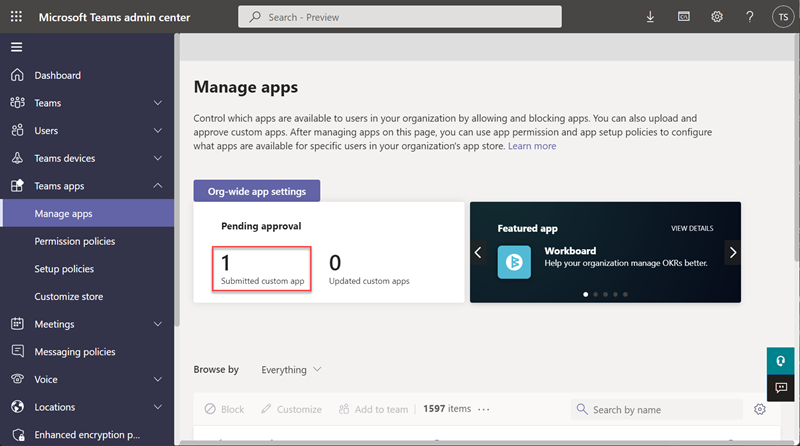Open the feedback chat button
This screenshot has height=446, width=800.
pyautogui.click(x=780, y=388)
